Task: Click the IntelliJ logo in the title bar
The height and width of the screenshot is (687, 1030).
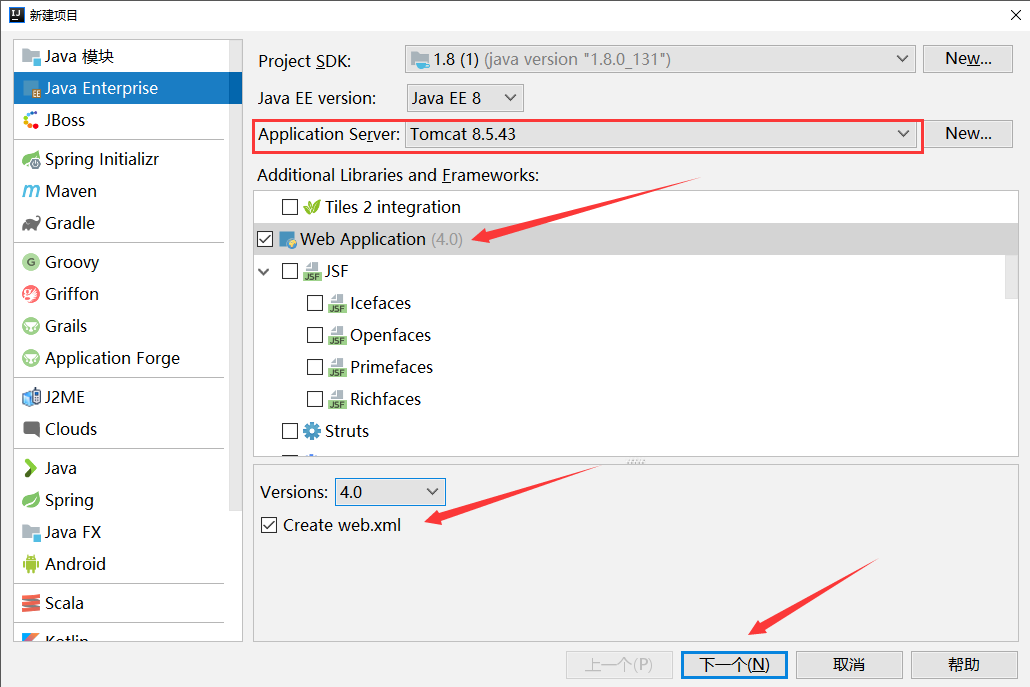Action: pos(16,14)
